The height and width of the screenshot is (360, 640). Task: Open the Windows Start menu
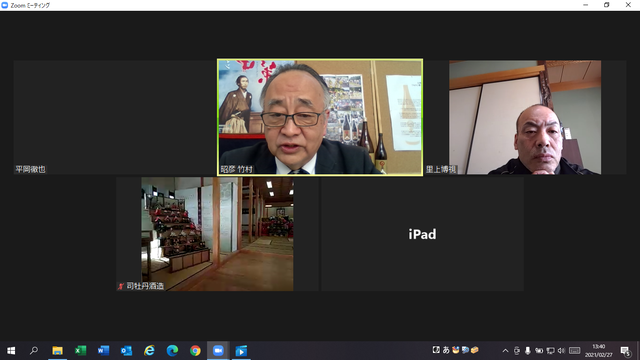[x=11, y=351]
